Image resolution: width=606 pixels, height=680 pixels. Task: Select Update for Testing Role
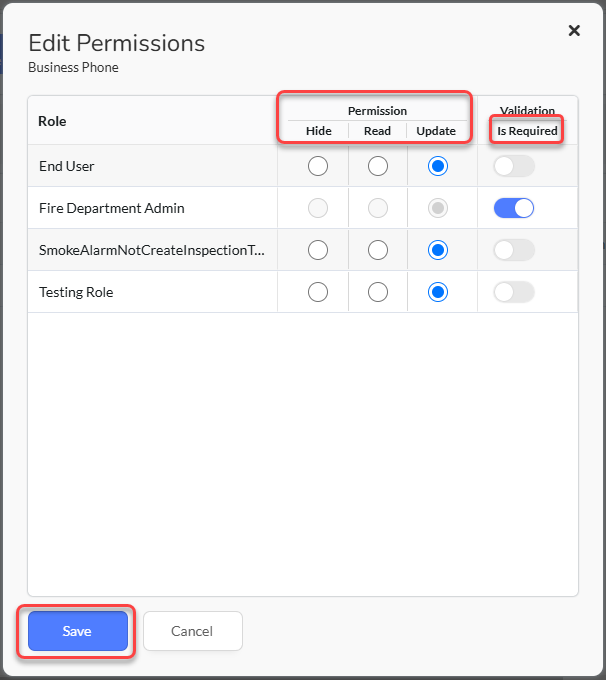click(x=438, y=292)
